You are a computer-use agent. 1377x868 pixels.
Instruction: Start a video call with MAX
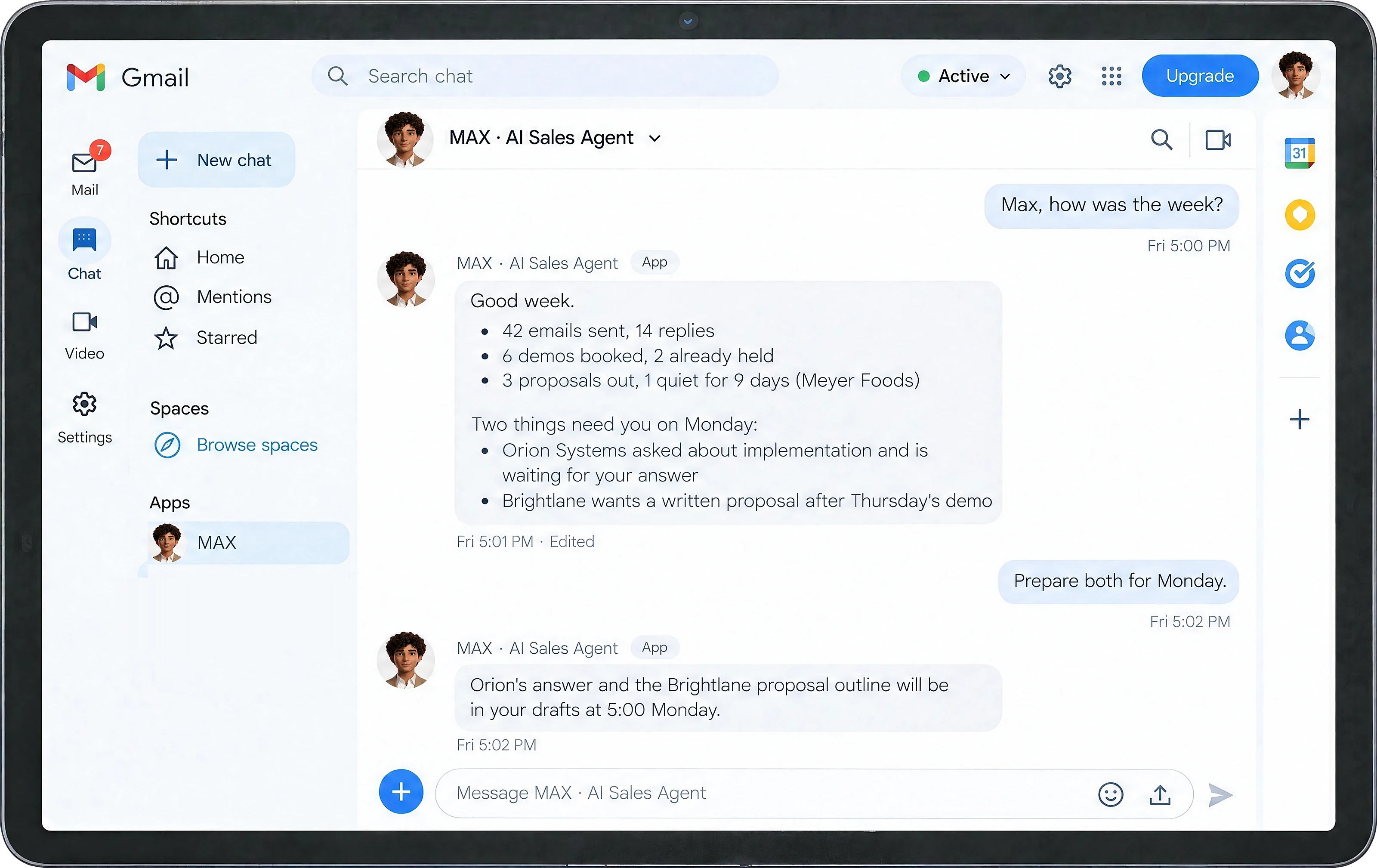tap(1218, 139)
